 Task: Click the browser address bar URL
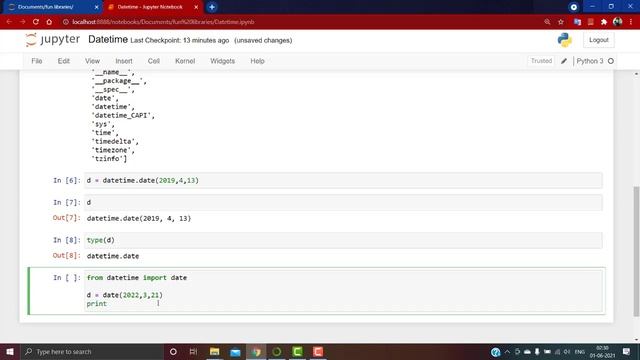163,22
